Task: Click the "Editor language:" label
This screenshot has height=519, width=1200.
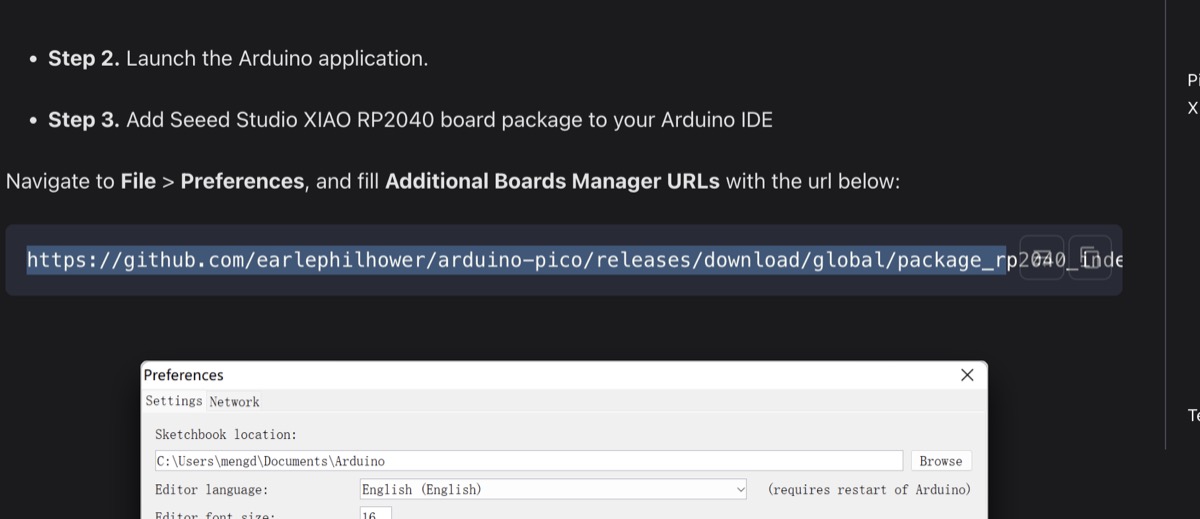Action: (212, 490)
